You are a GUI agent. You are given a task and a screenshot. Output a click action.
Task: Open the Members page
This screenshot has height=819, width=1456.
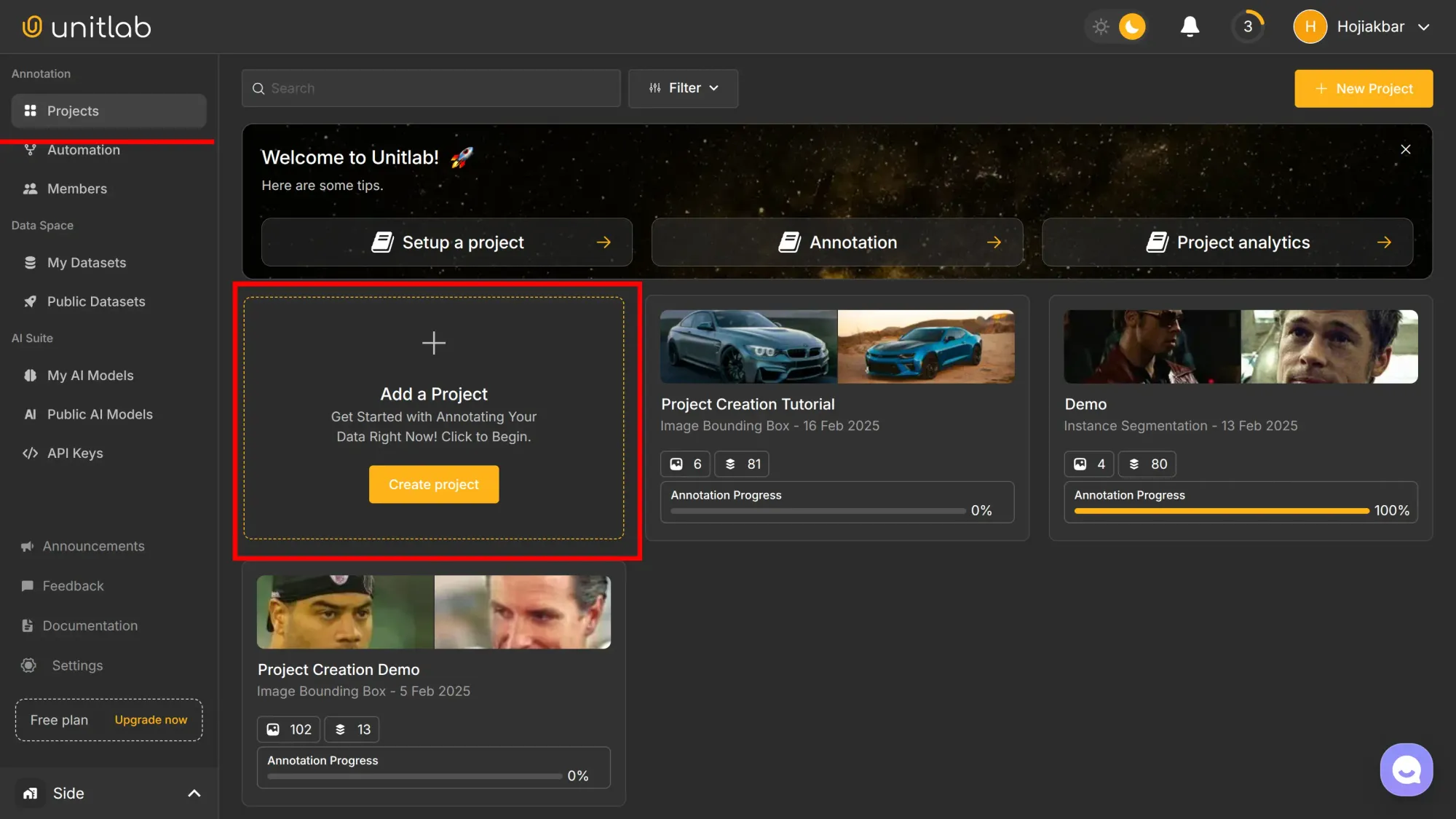click(76, 189)
